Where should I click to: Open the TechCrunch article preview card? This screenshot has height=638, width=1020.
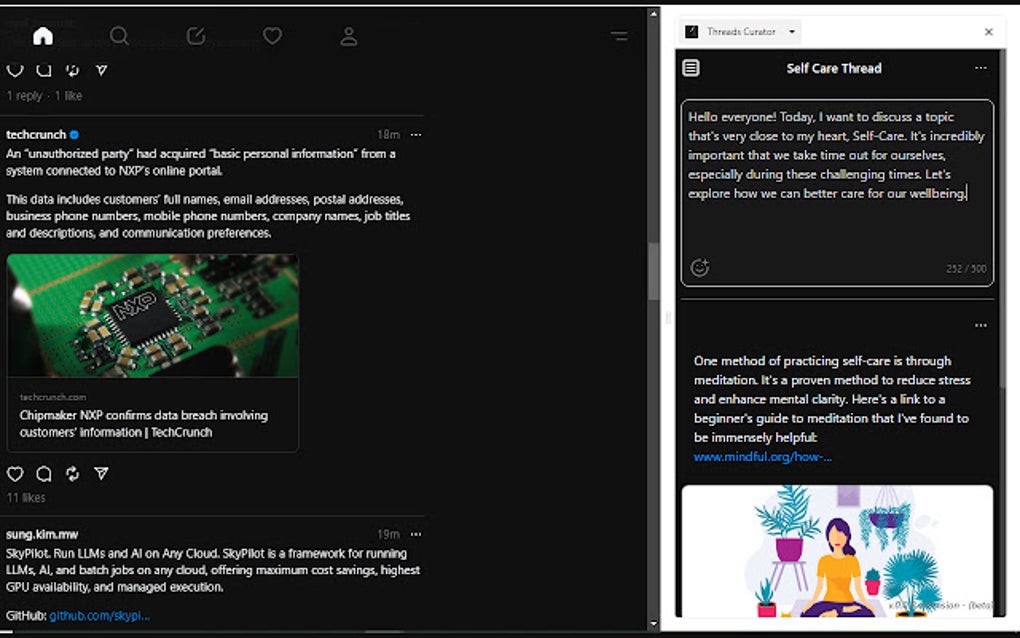pos(152,350)
